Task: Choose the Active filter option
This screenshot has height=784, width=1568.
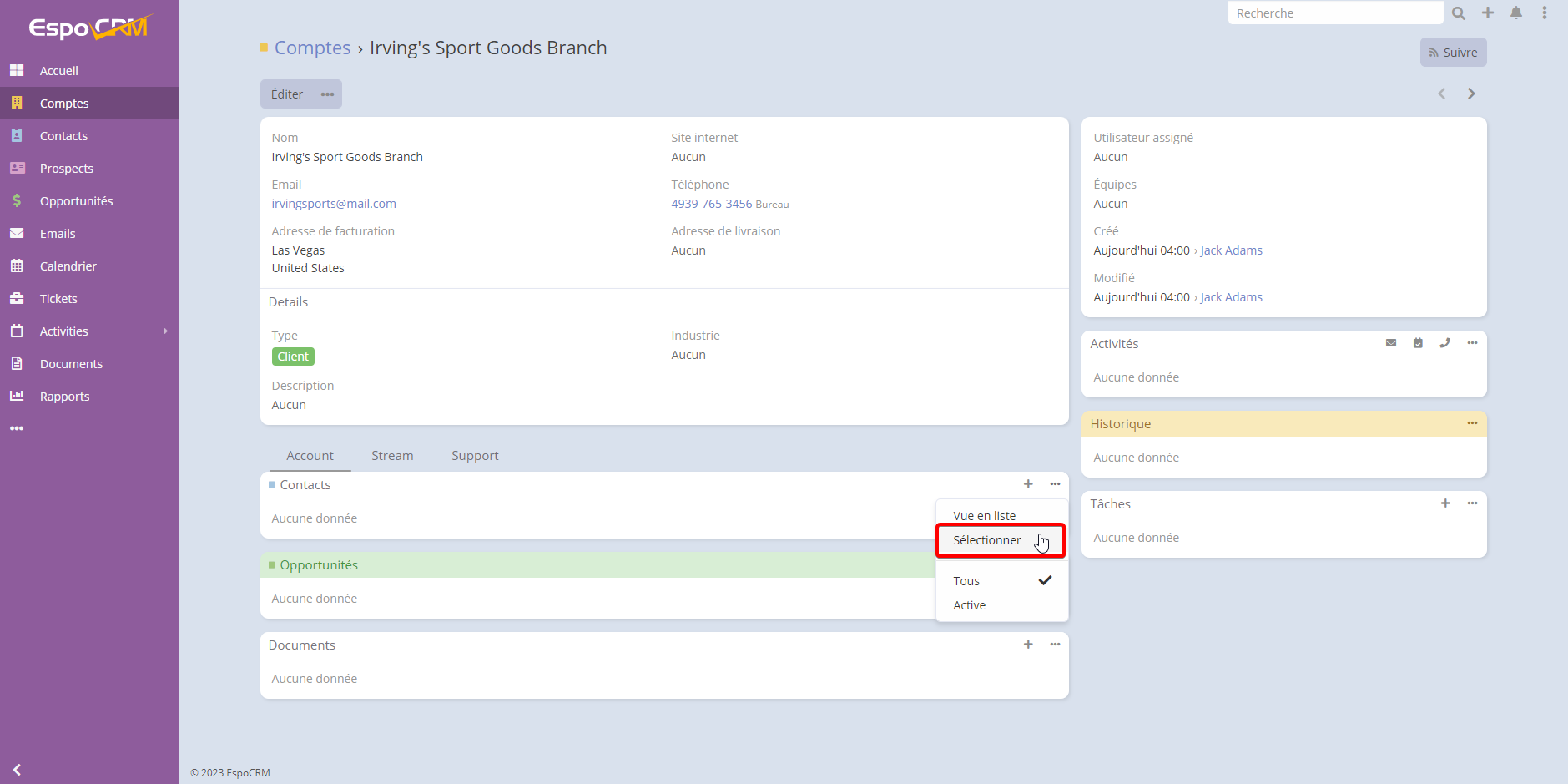Action: [970, 605]
